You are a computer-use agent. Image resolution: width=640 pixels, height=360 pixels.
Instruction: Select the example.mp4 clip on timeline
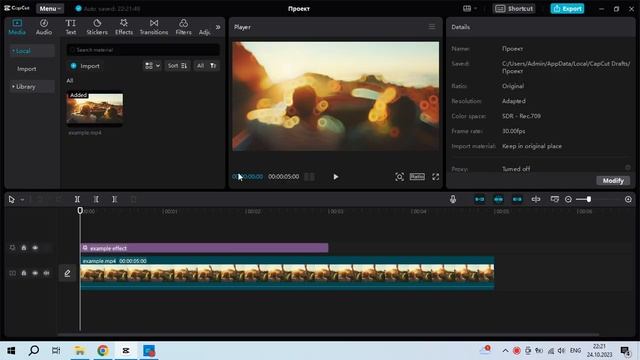coord(287,273)
